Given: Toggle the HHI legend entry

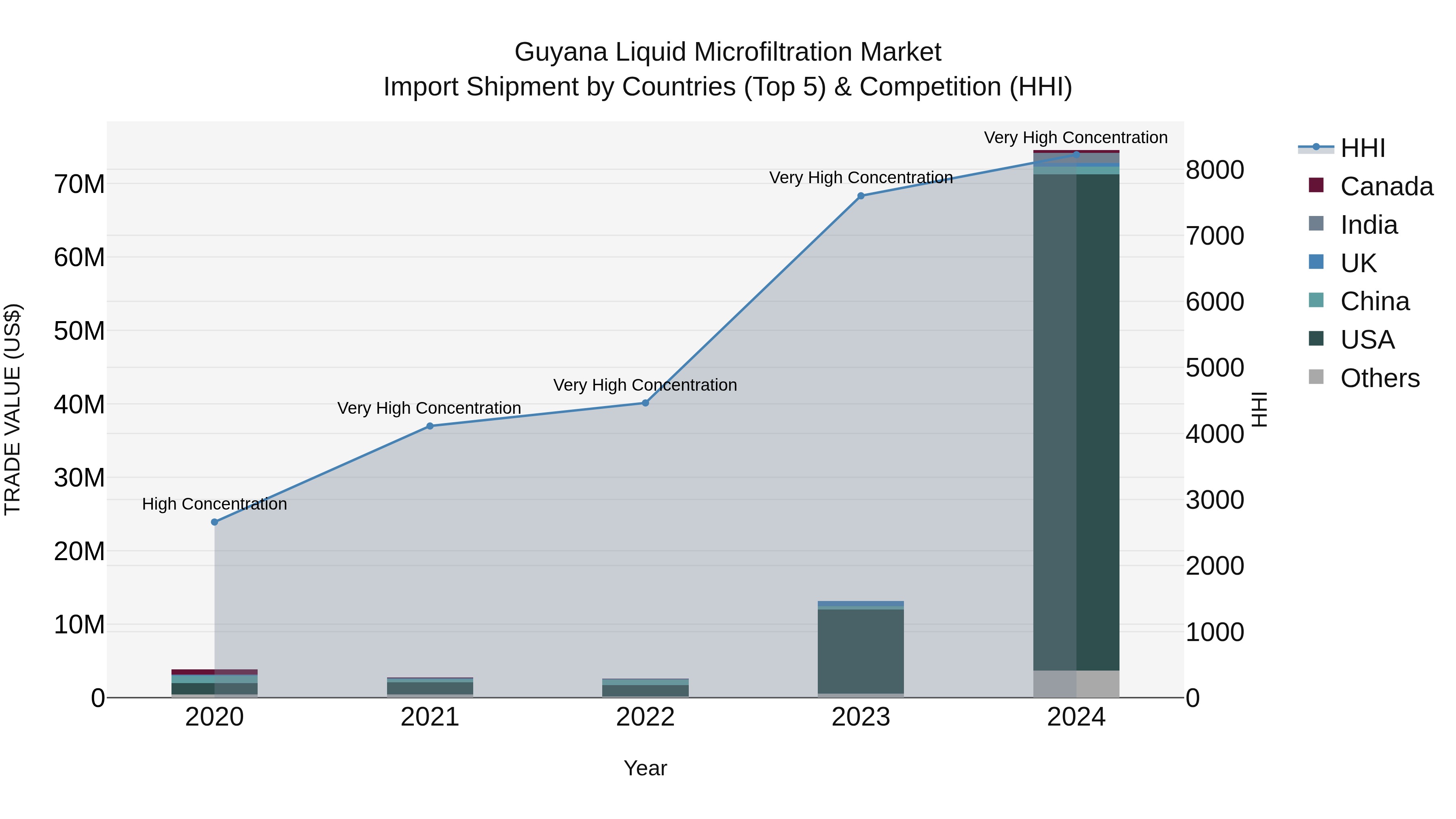Looking at the screenshot, I should coord(1342,148).
